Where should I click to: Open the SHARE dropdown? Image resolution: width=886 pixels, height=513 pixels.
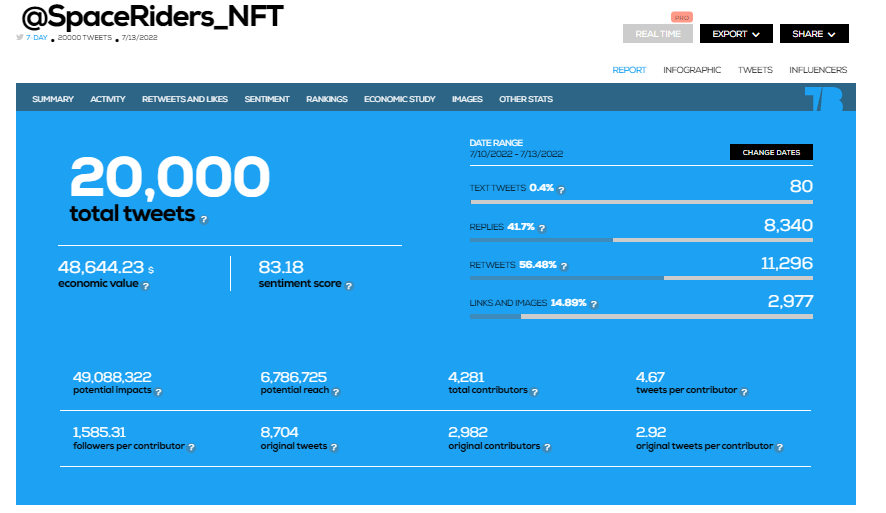[814, 34]
